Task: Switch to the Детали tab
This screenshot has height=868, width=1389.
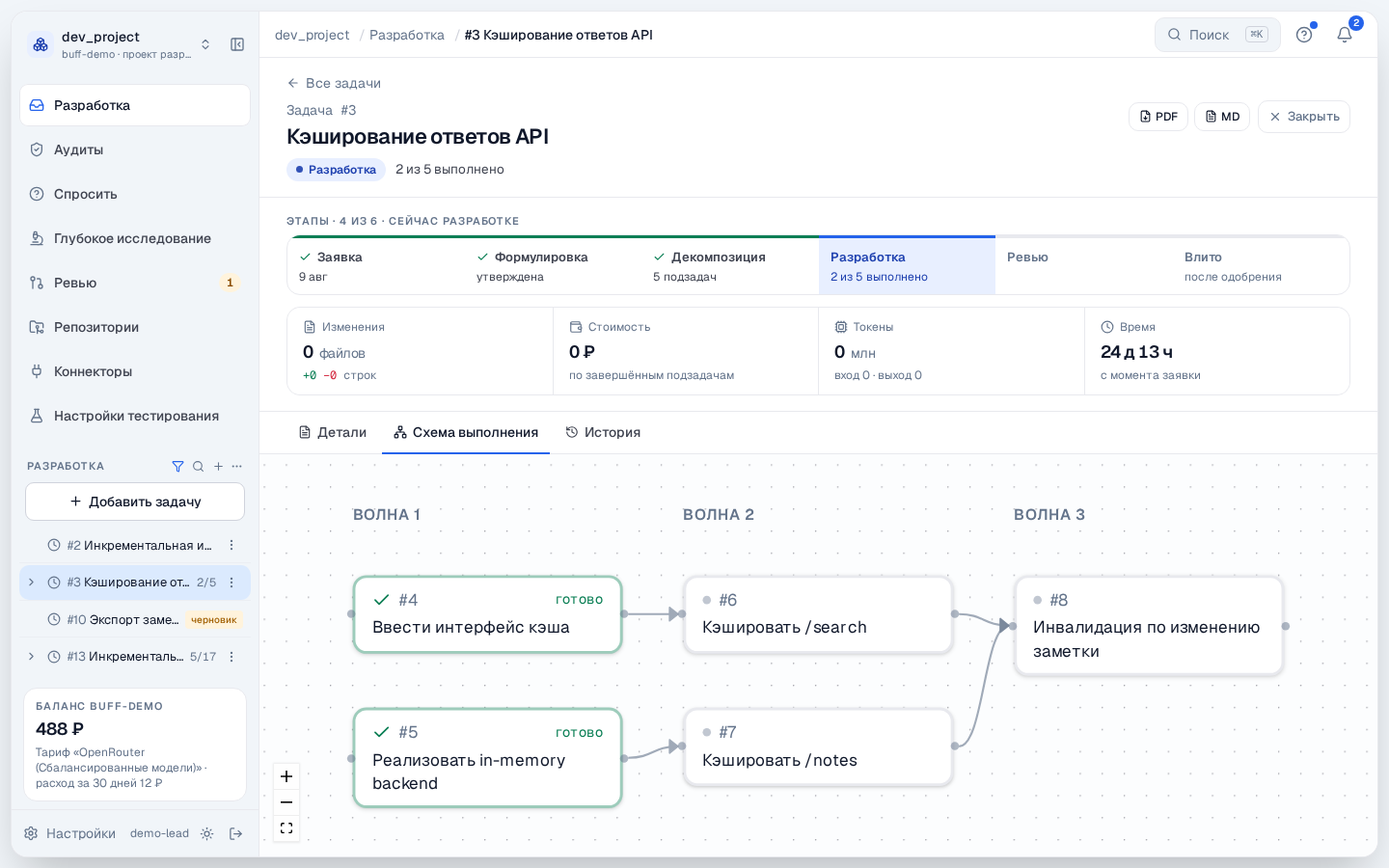Action: (x=333, y=432)
